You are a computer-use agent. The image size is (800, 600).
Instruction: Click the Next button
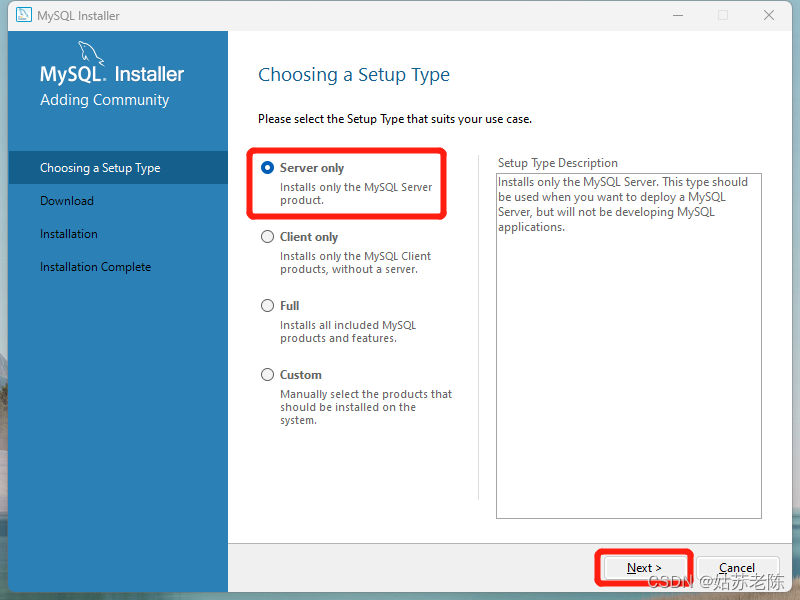644,567
